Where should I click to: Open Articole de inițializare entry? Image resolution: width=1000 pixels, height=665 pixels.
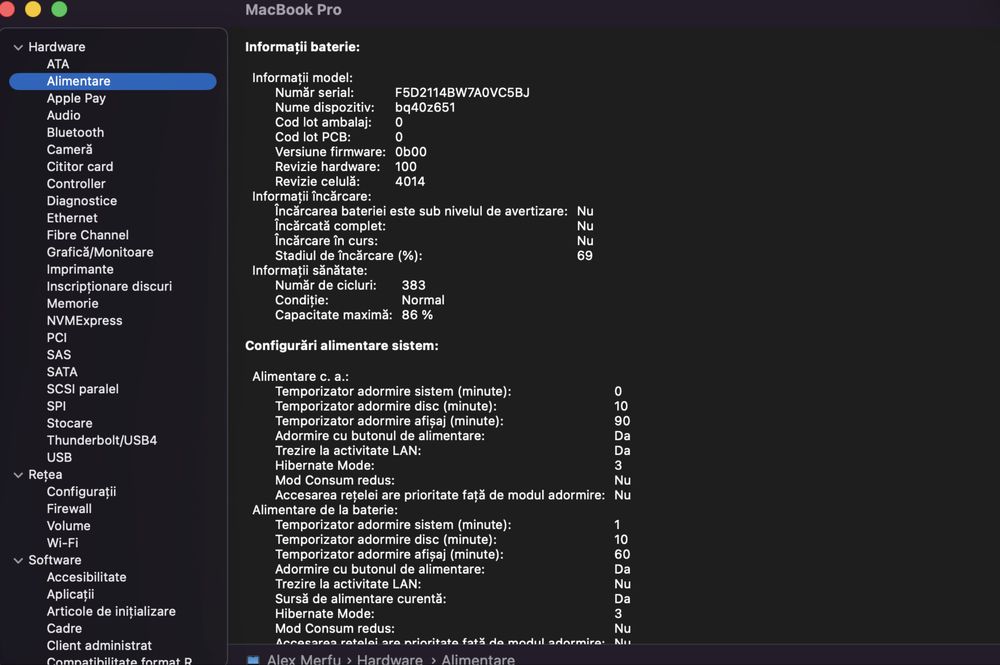pos(111,611)
